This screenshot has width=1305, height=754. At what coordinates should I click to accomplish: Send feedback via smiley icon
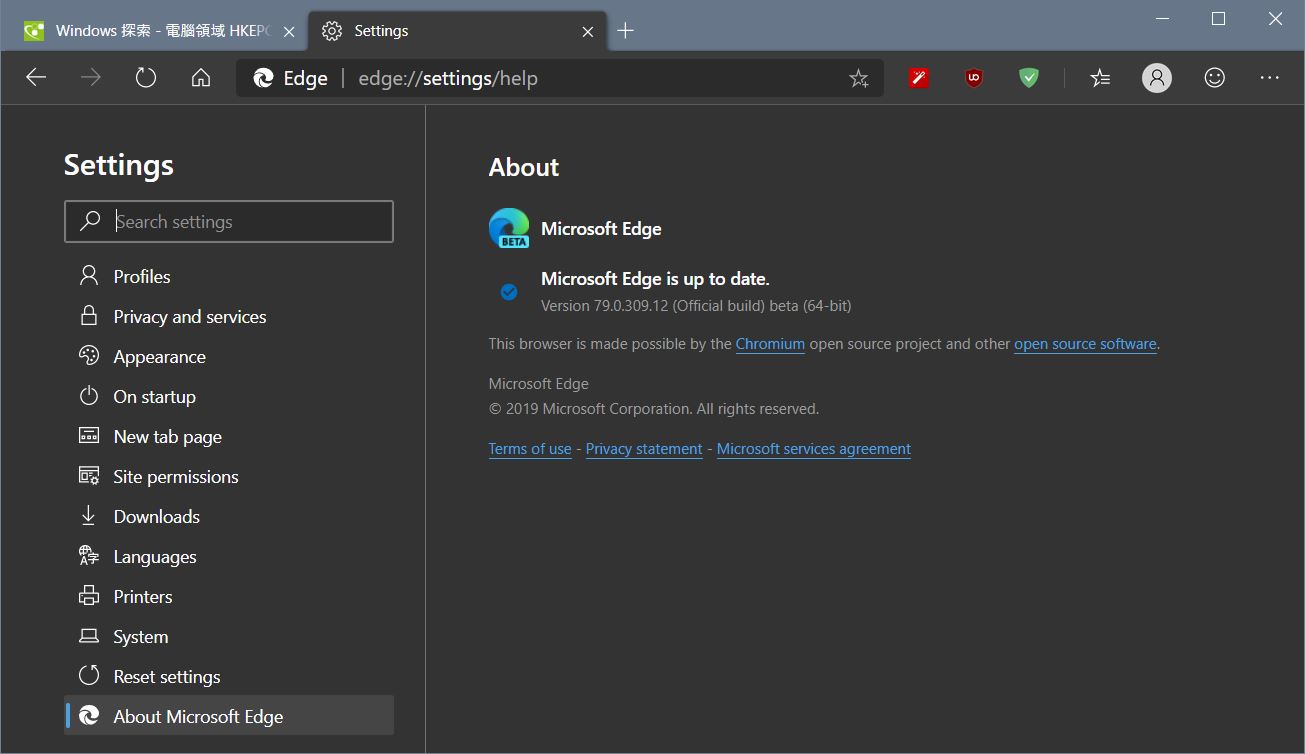click(1214, 77)
